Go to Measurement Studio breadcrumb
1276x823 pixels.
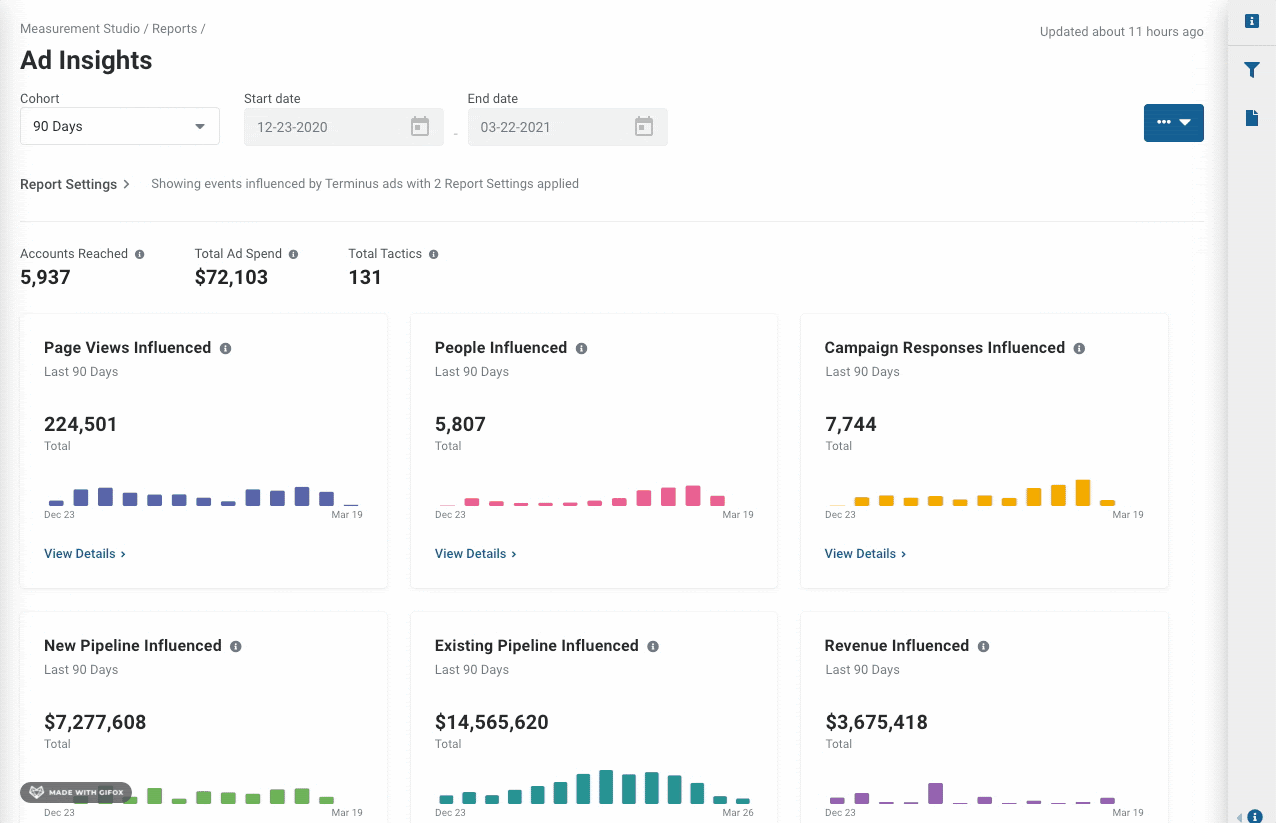[80, 29]
